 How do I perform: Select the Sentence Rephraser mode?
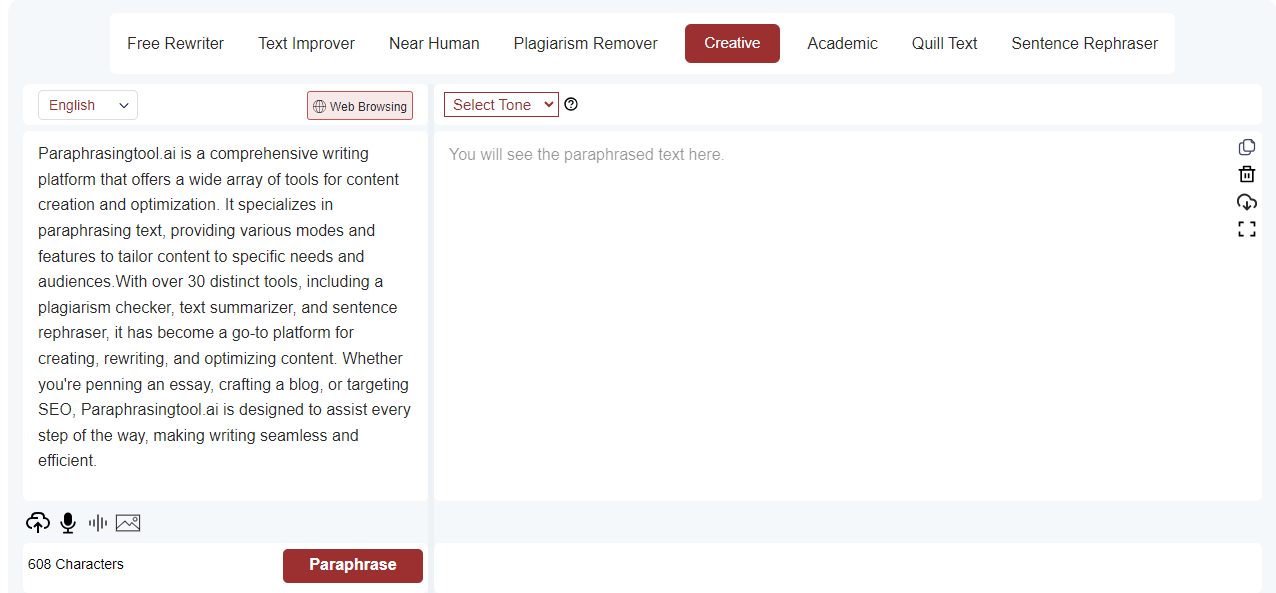[1084, 43]
